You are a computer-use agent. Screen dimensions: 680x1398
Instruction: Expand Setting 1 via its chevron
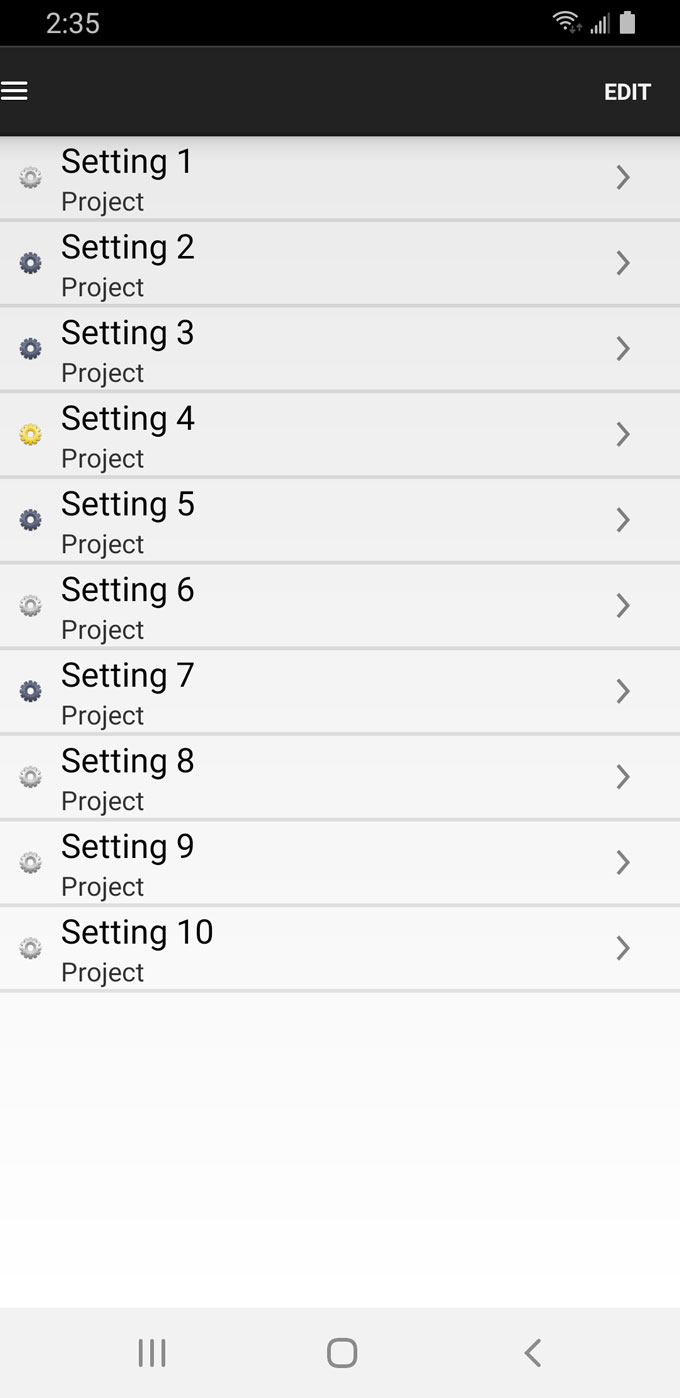pos(622,177)
